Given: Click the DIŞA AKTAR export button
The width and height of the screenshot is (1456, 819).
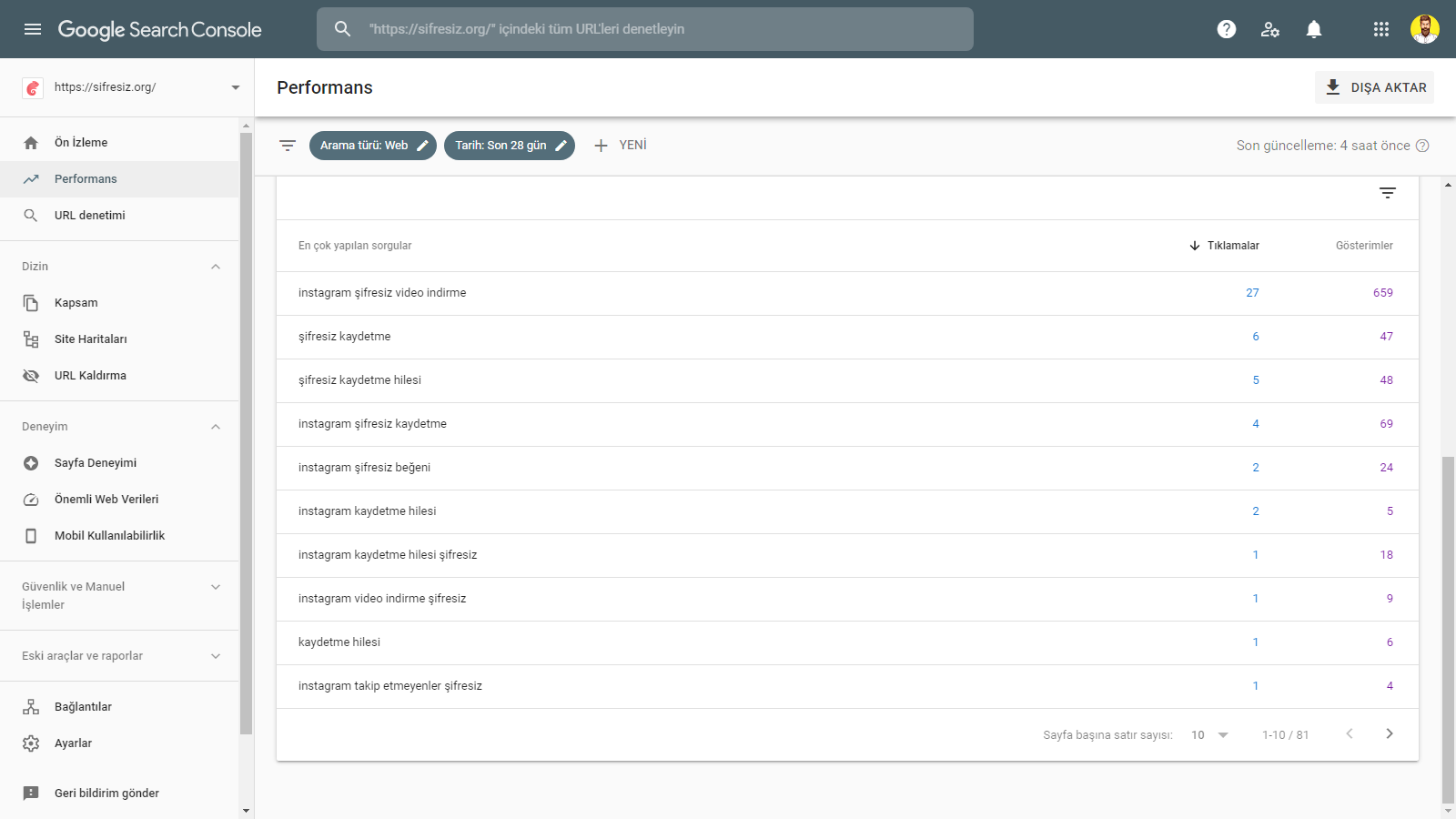Looking at the screenshot, I should tap(1374, 87).
